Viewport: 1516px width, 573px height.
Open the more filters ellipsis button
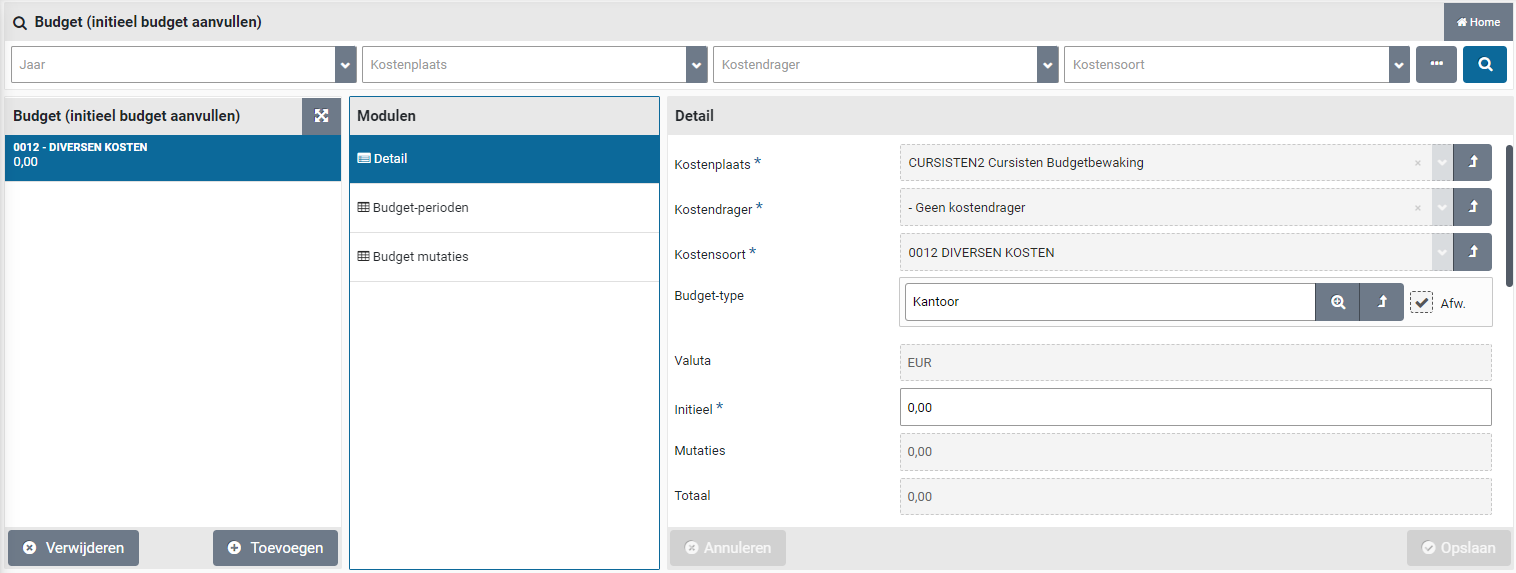[1436, 65]
